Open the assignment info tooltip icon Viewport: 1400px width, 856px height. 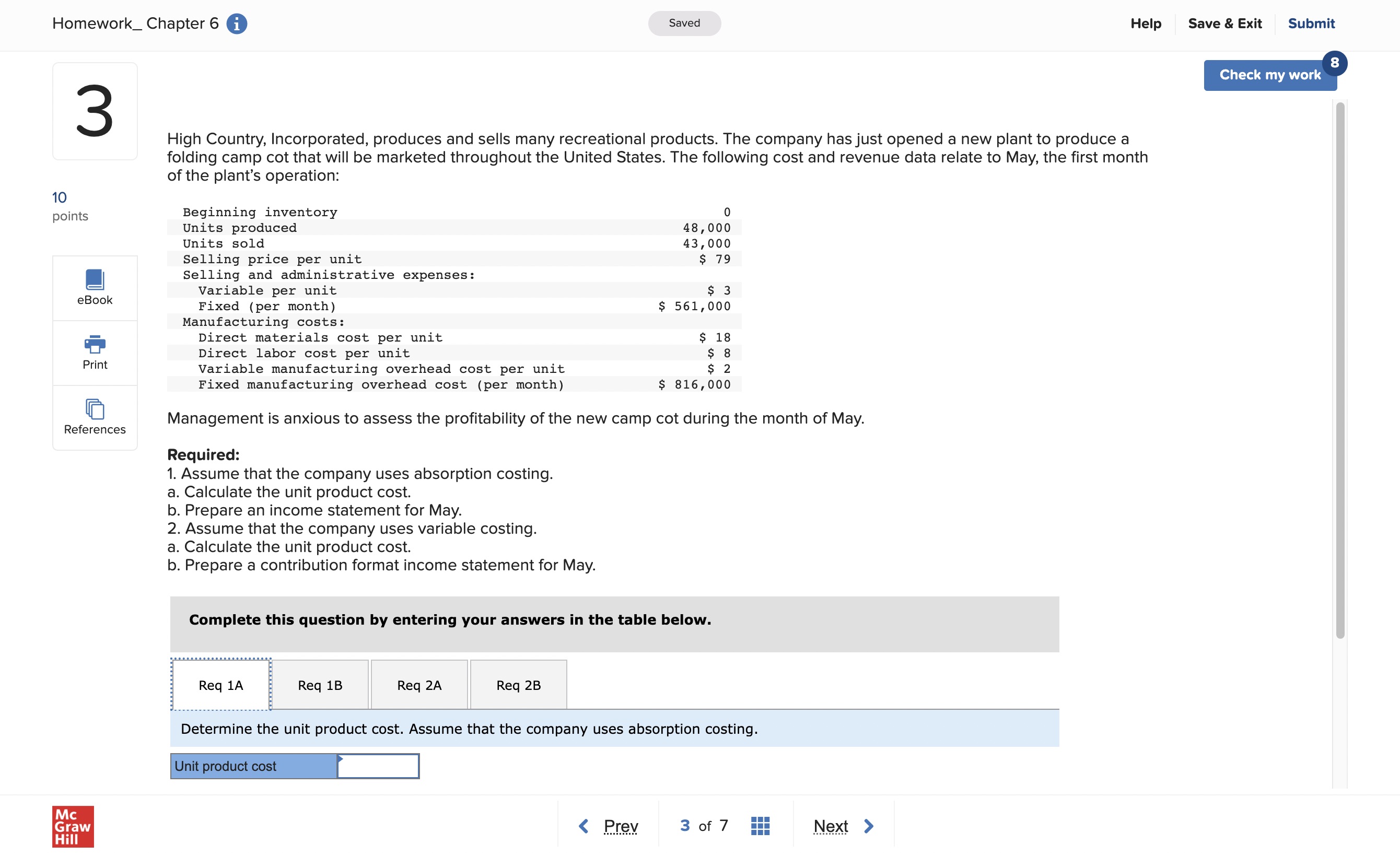(237, 24)
